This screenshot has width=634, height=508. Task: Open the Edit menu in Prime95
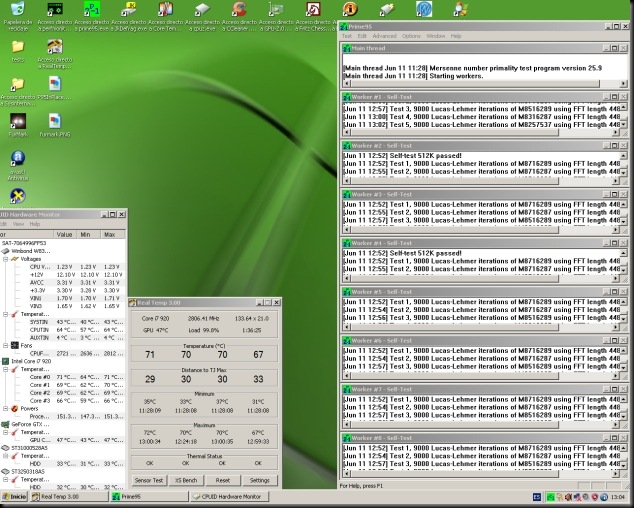(x=362, y=36)
